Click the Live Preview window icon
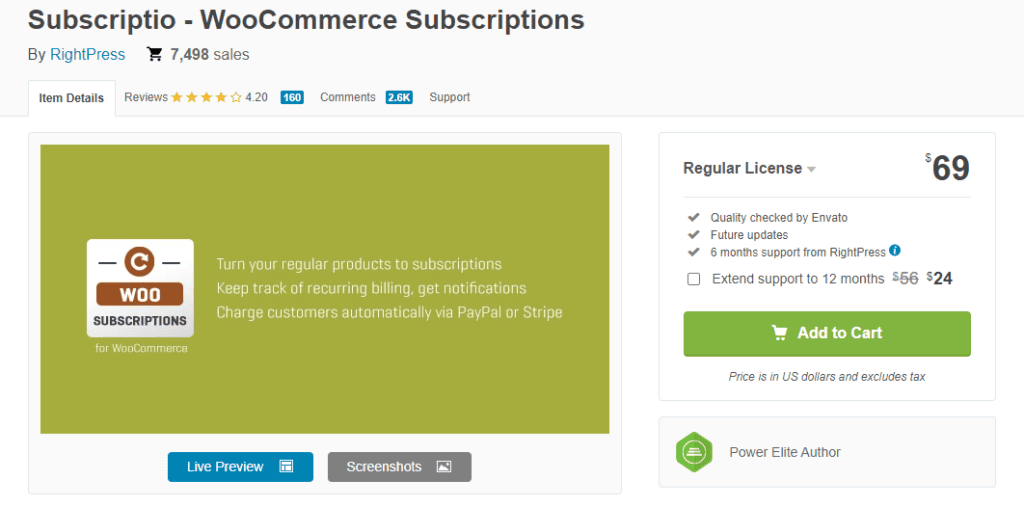Image resolution: width=1024 pixels, height=507 pixels. click(x=286, y=467)
